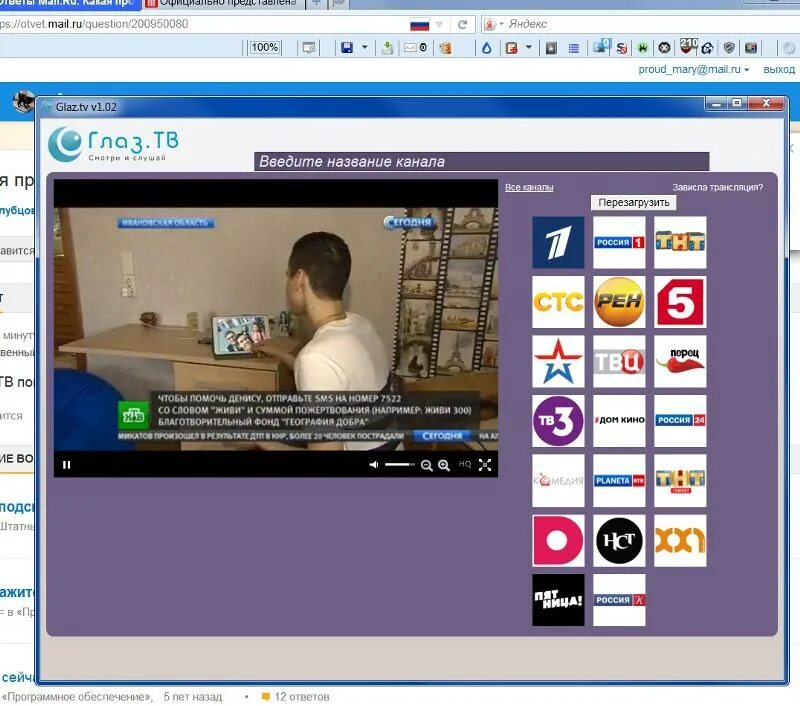Select the РЕН channel
Screen dimensions: 800x706
pyautogui.click(x=619, y=302)
